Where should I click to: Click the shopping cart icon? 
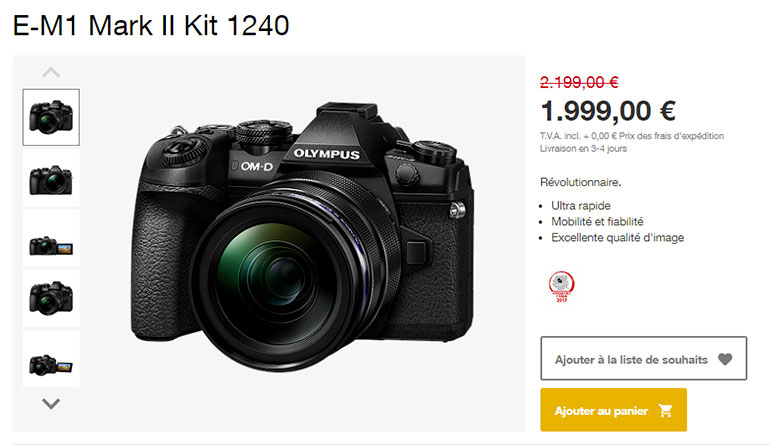665,411
